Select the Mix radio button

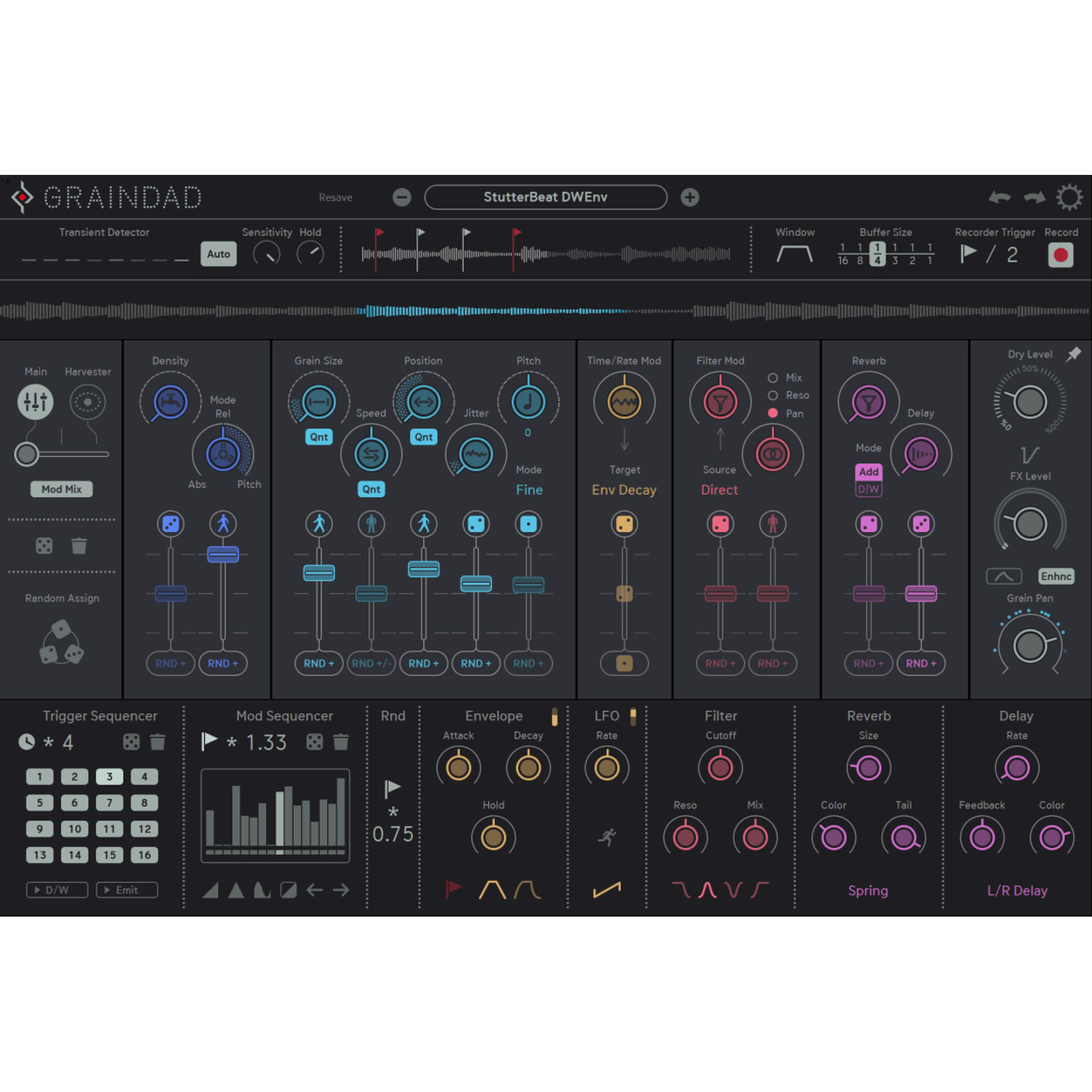tap(773, 378)
